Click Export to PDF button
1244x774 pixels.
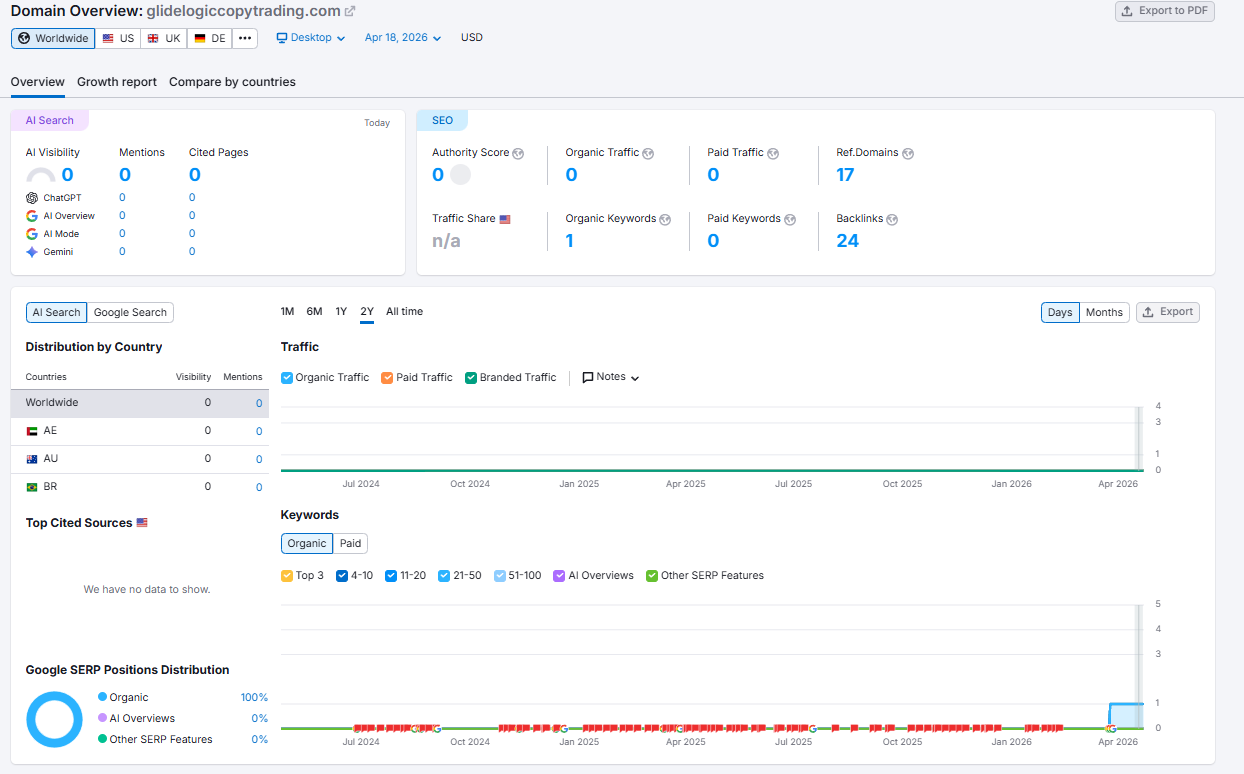pos(1165,11)
